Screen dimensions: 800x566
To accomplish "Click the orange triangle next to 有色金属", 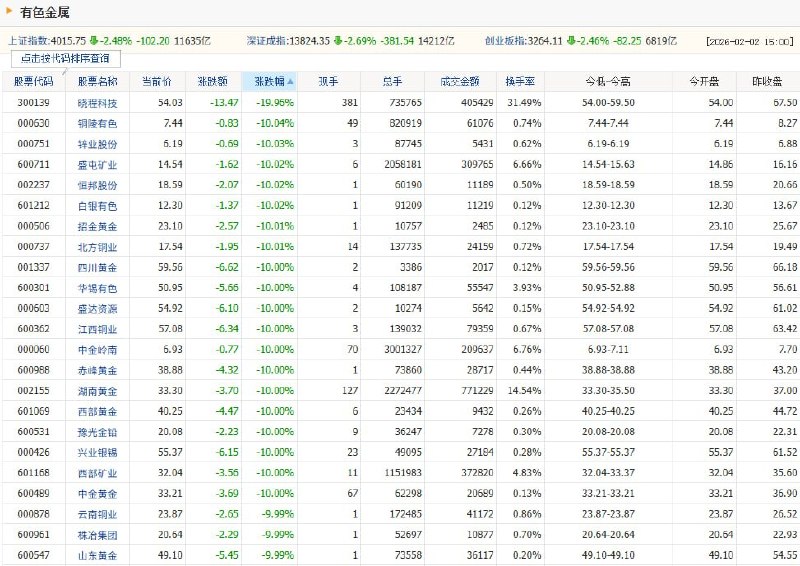I will click(9, 11).
